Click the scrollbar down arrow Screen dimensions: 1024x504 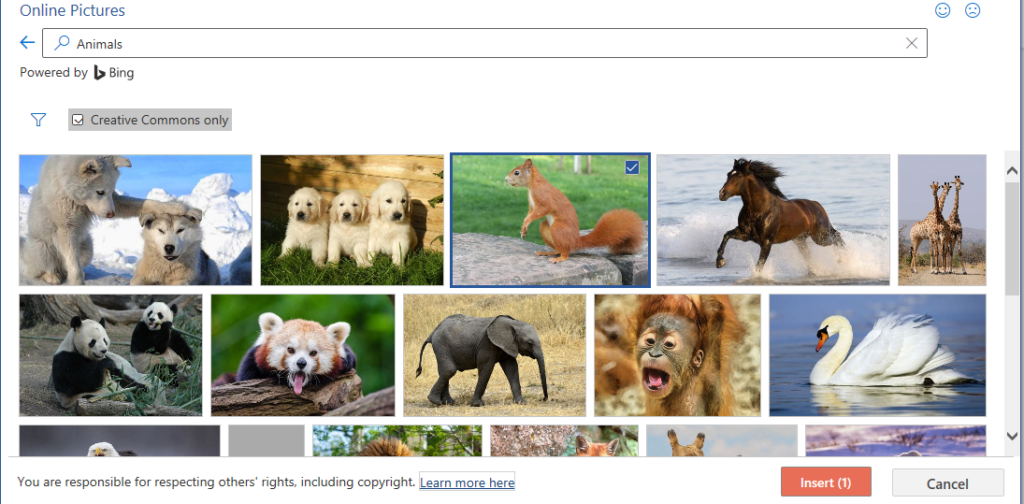[1012, 435]
